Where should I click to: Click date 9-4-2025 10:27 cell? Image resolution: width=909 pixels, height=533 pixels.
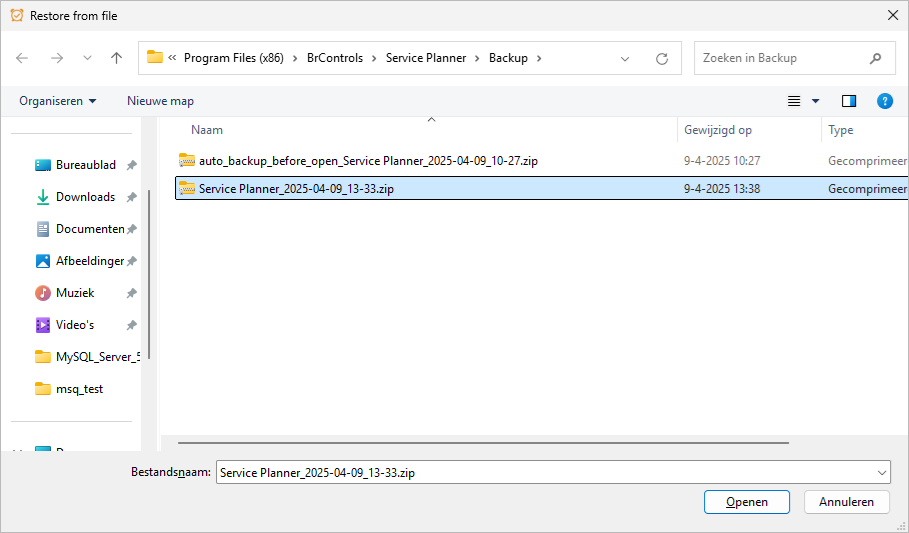pos(722,161)
